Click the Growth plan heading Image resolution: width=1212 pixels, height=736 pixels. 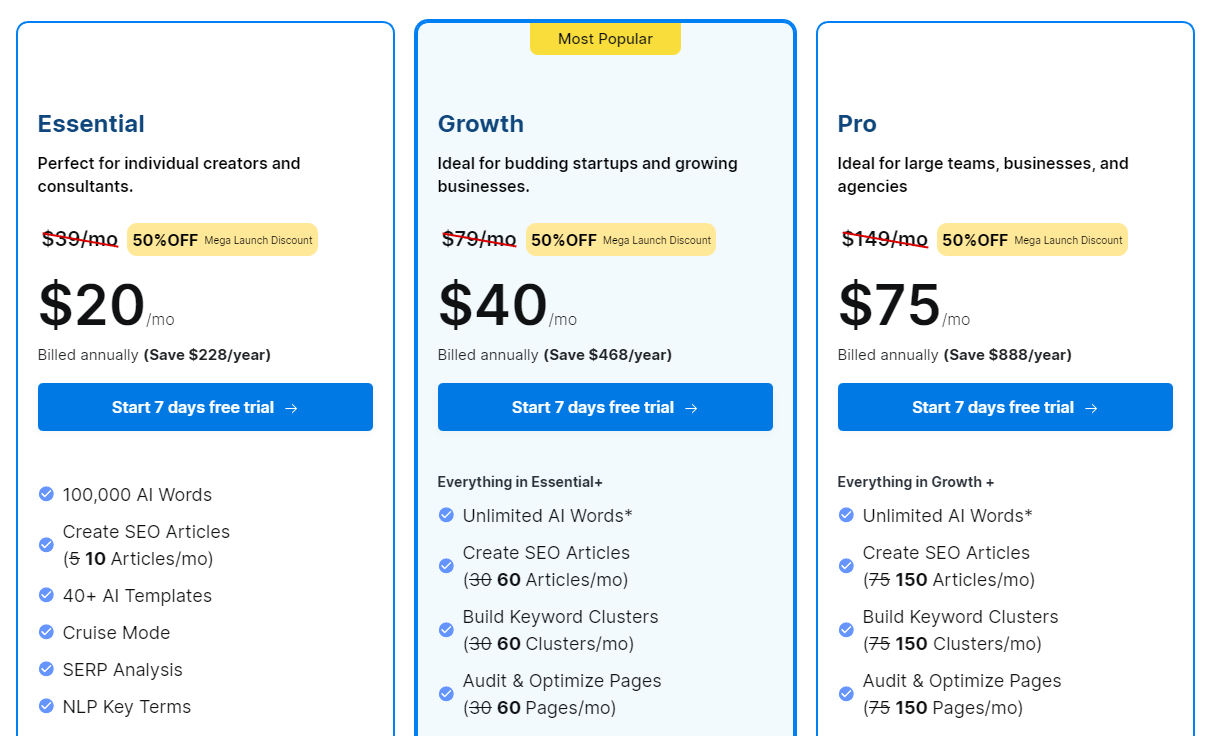coord(480,124)
